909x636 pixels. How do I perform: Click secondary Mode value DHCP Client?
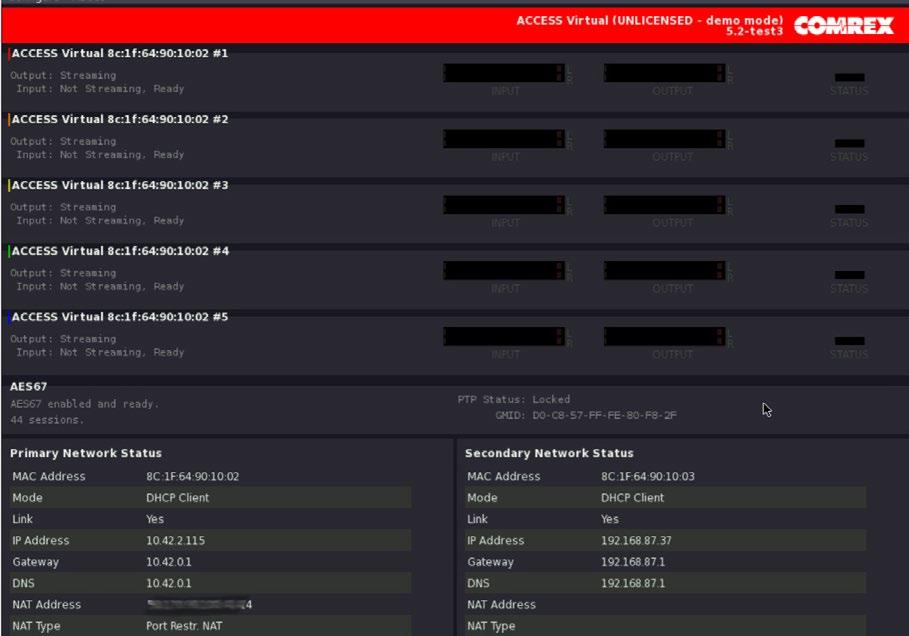click(632, 498)
